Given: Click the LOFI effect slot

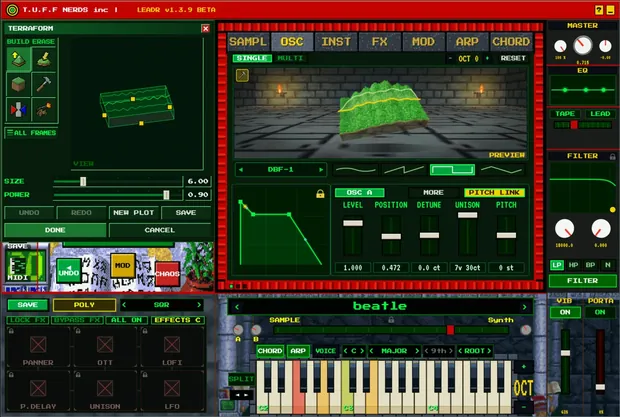Looking at the screenshot, I should [172, 347].
